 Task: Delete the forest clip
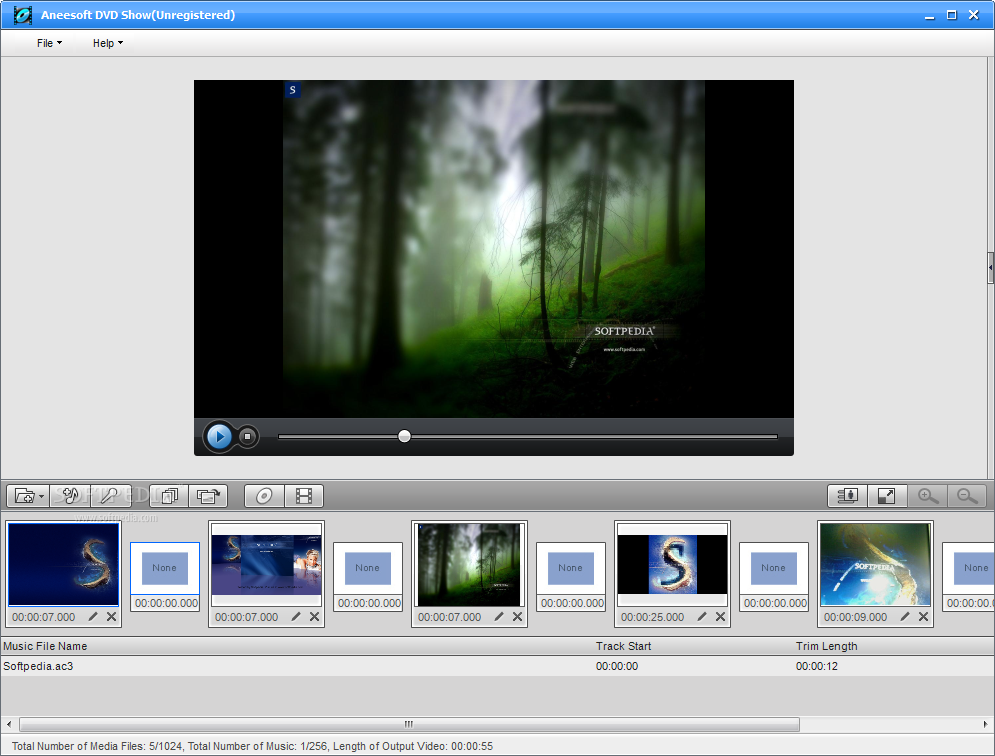pos(517,616)
